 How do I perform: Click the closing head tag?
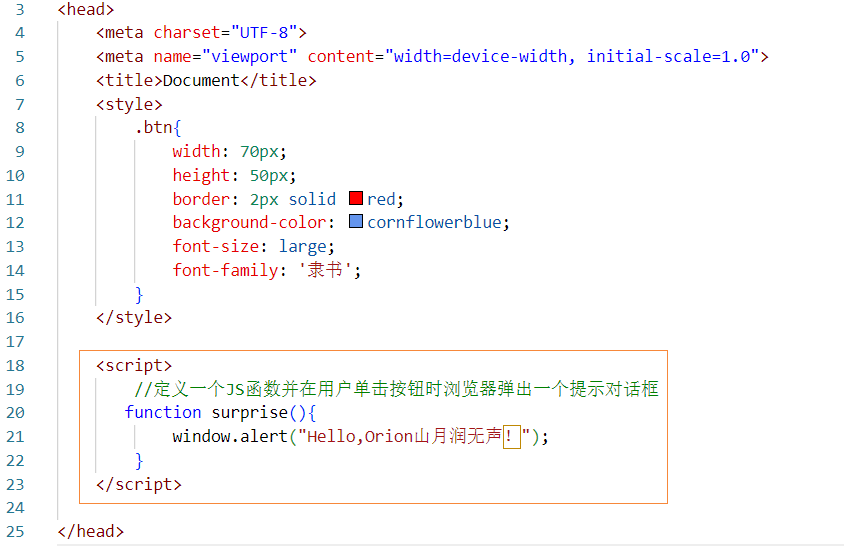[90, 531]
